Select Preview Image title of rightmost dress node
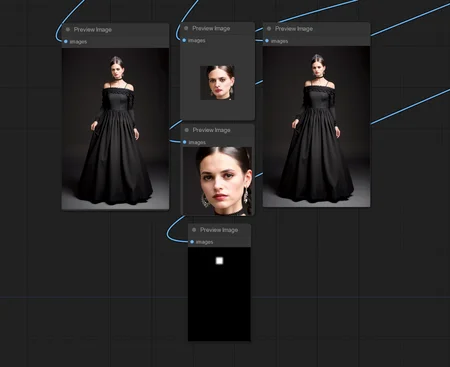The height and width of the screenshot is (367, 450). point(294,29)
